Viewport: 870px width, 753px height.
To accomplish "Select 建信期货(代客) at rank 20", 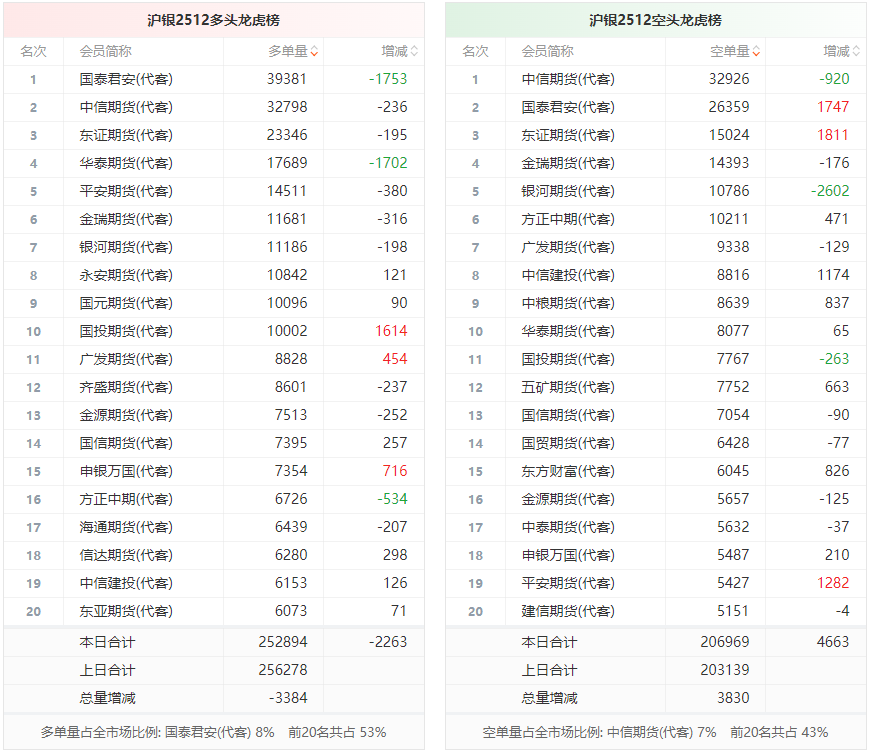I will point(568,611).
